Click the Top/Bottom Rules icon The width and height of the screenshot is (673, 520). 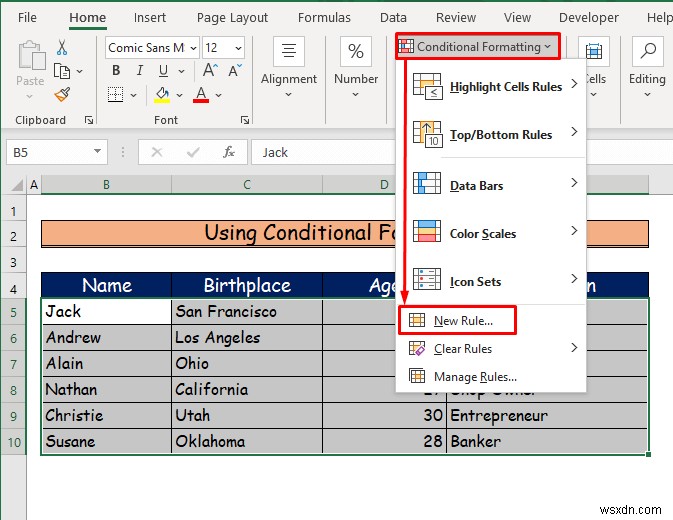click(427, 134)
